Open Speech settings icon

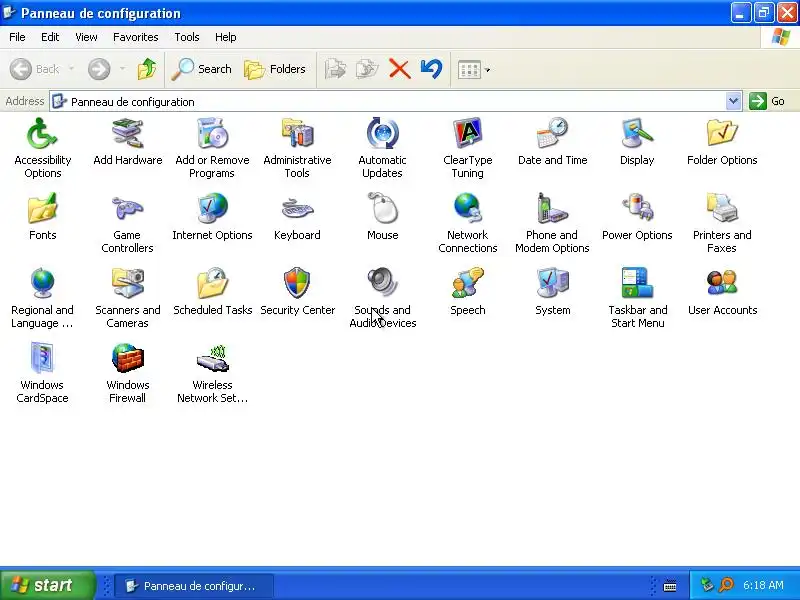(x=467, y=292)
